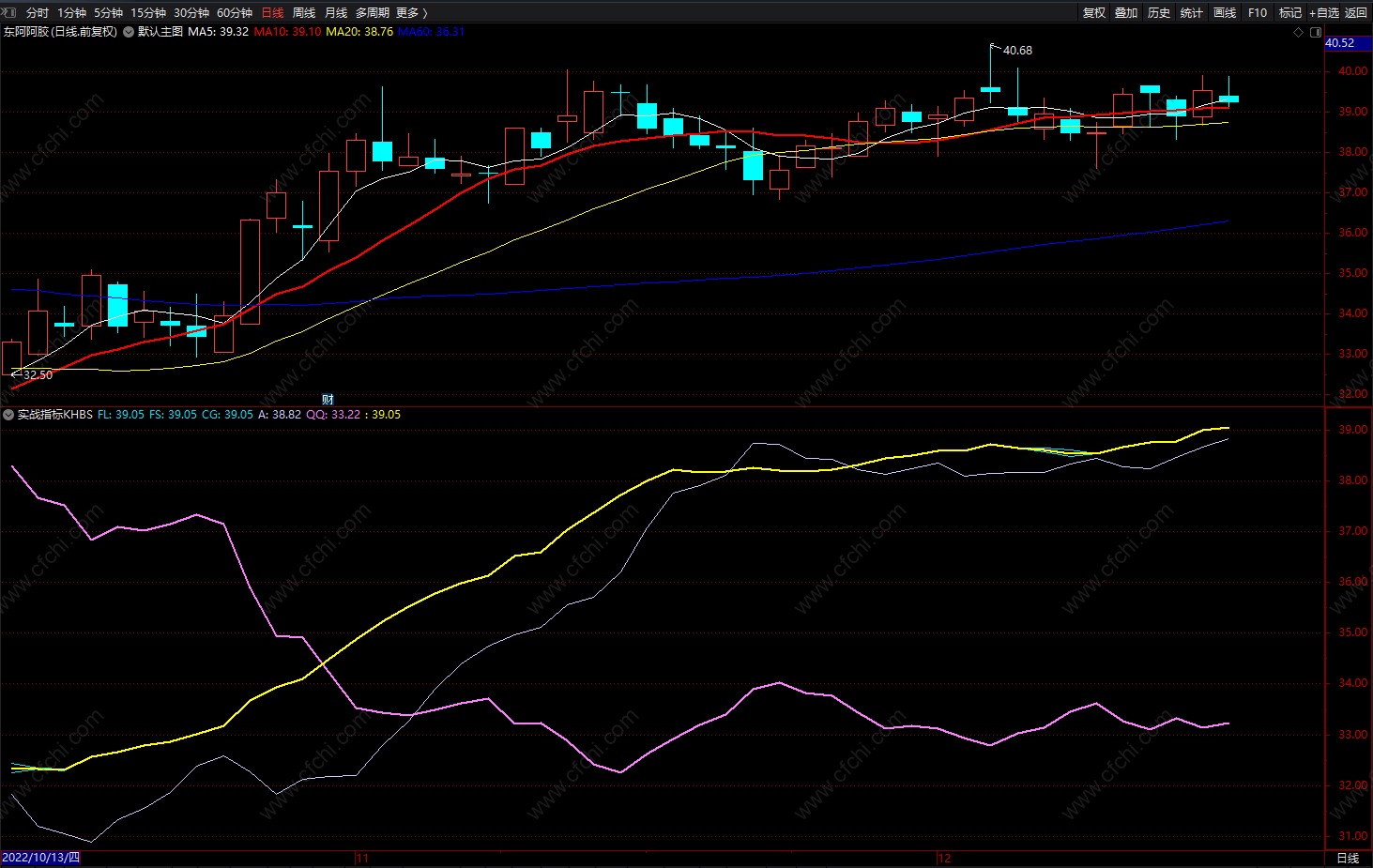Click the 返回 back button
Screen dimensions: 1373x868
click(x=1356, y=13)
